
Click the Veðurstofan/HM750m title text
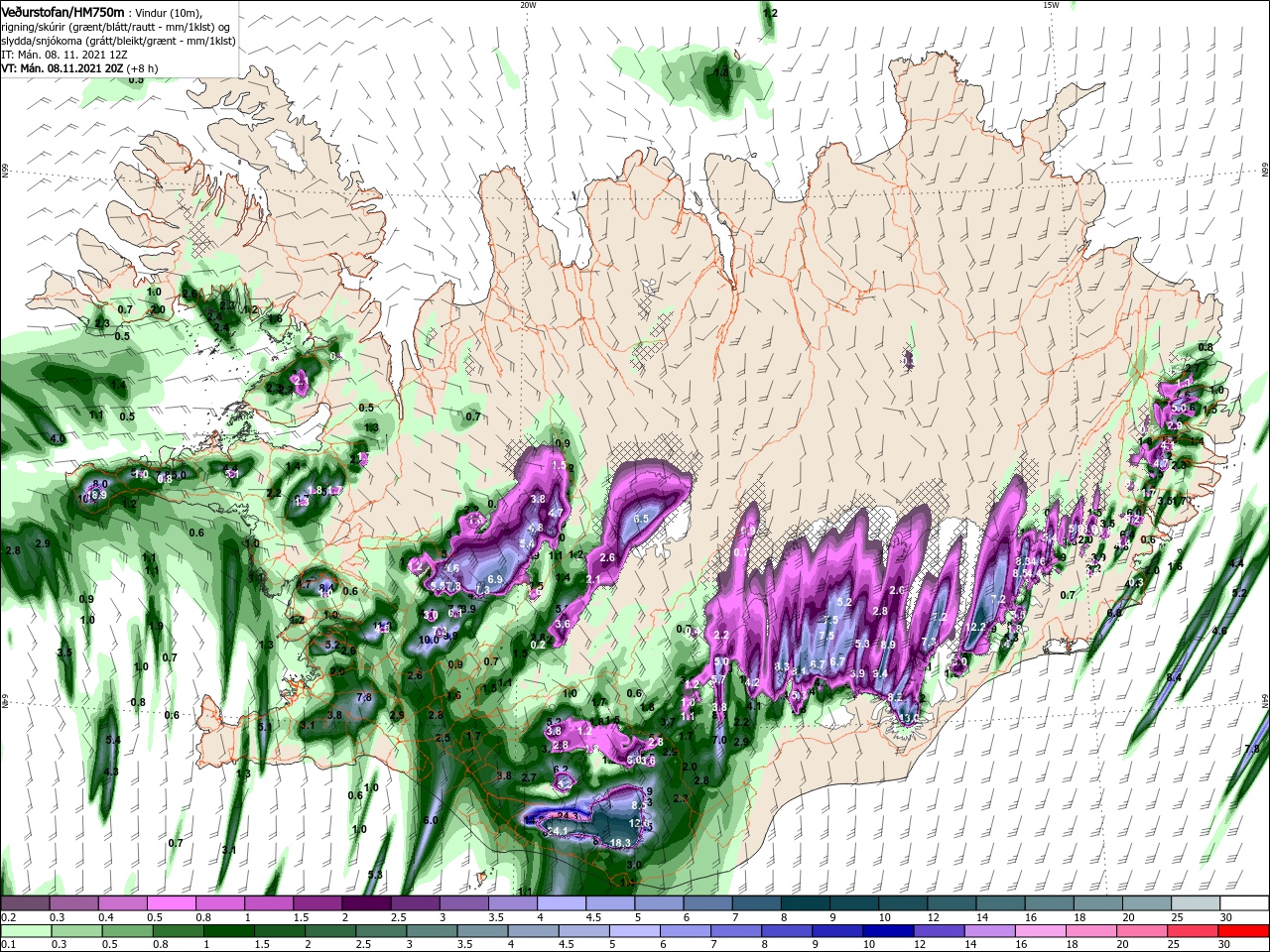click(62, 12)
